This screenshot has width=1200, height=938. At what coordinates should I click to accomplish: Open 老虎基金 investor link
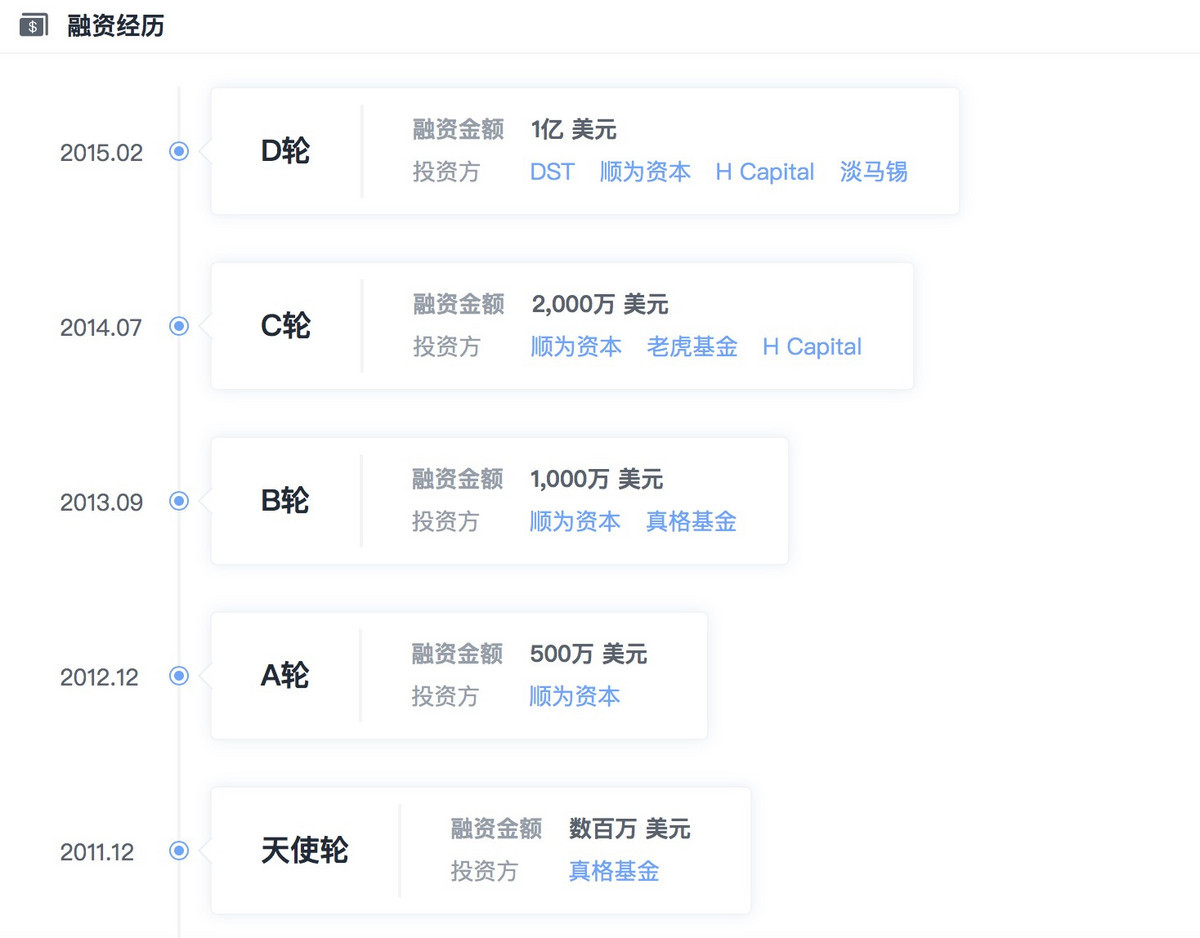coord(692,347)
